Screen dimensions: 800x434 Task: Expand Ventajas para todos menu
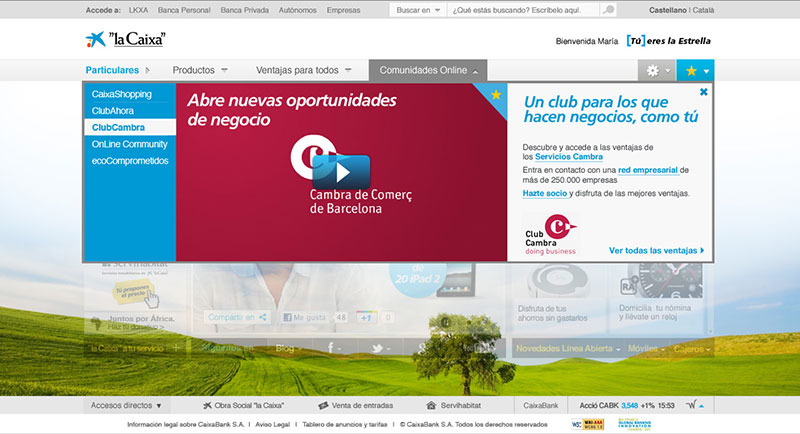coord(304,70)
